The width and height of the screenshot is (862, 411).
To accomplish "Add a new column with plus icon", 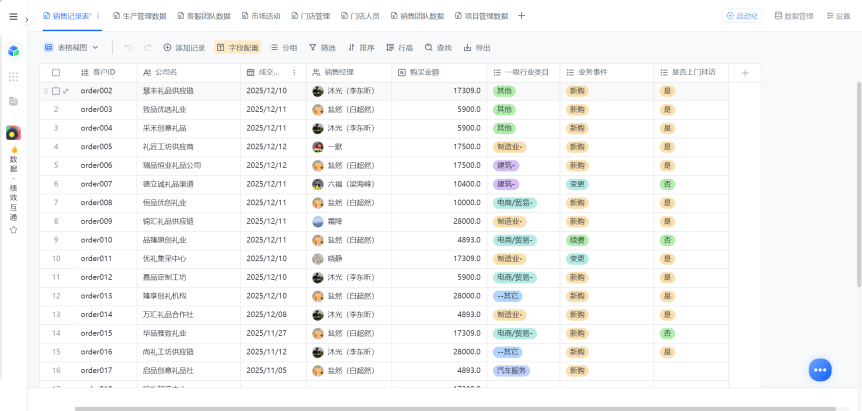I will (x=745, y=73).
